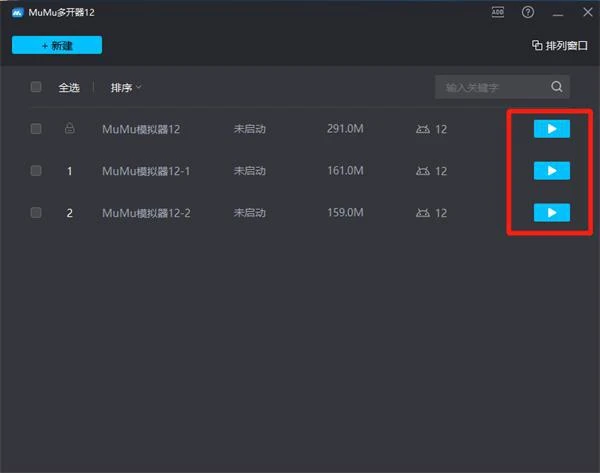Launch the MuMu模拟器12-1 emulator instance
The width and height of the screenshot is (600, 473).
tap(551, 171)
